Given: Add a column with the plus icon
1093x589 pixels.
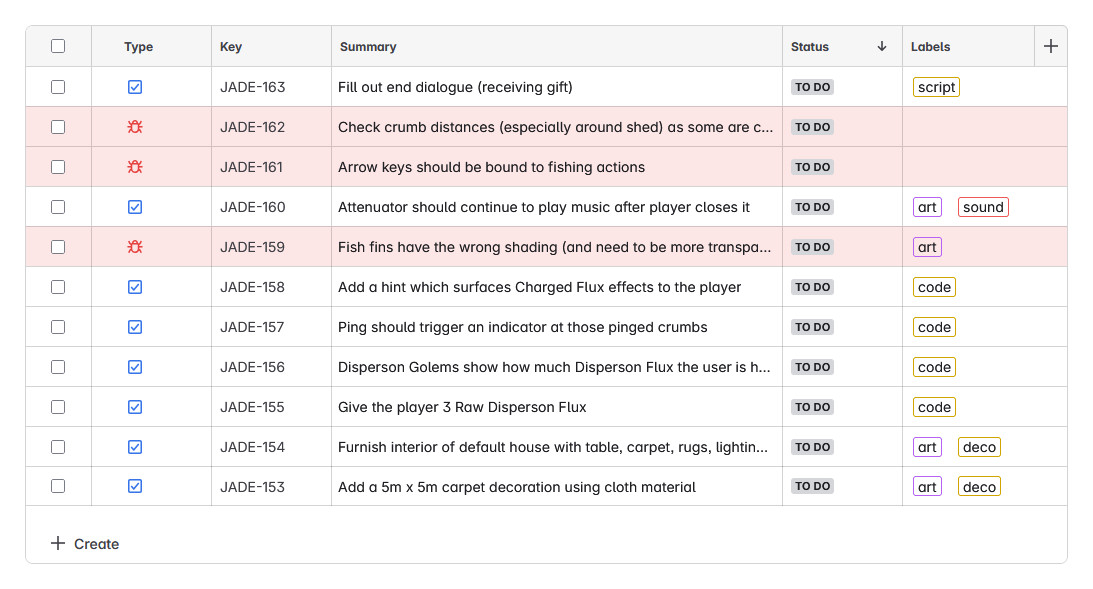Looking at the screenshot, I should [x=1050, y=47].
